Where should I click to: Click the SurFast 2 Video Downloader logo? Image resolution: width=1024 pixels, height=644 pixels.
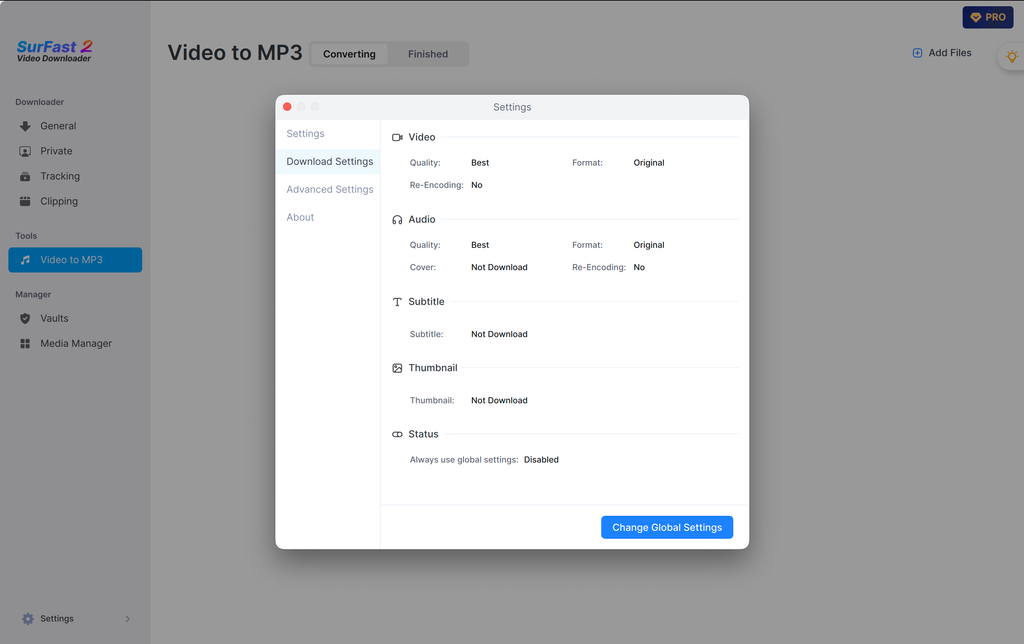click(54, 51)
